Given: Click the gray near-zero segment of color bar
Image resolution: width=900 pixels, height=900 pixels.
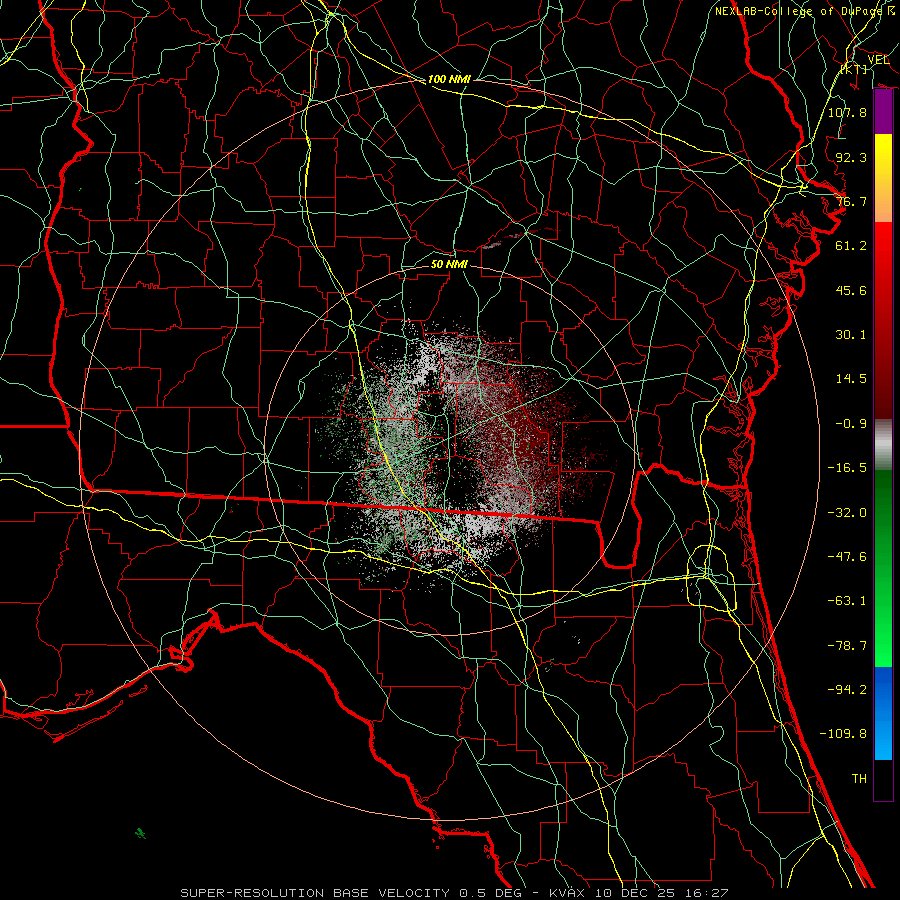Looking at the screenshot, I should point(883,445).
